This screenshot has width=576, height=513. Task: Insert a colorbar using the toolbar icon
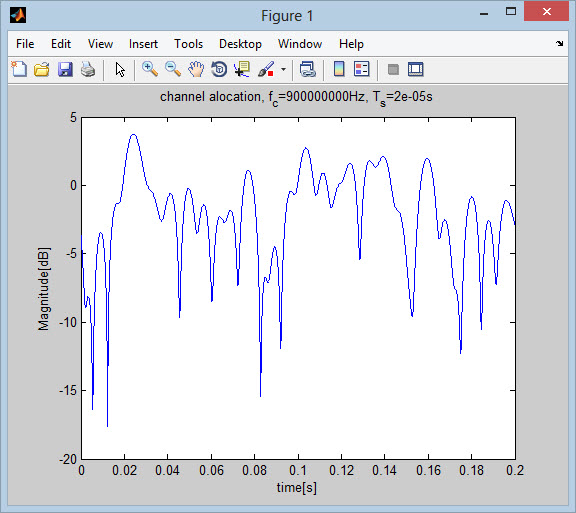point(339,69)
